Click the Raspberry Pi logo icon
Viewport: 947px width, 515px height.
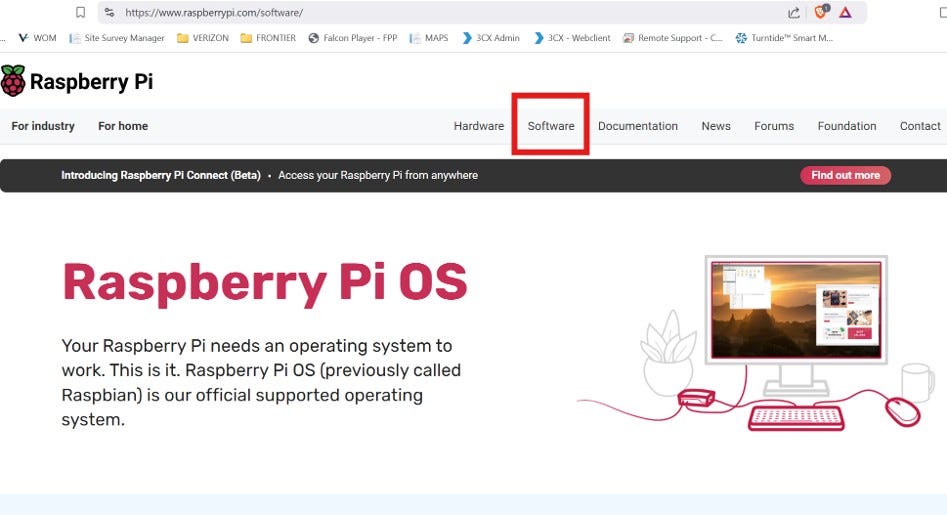point(13,81)
